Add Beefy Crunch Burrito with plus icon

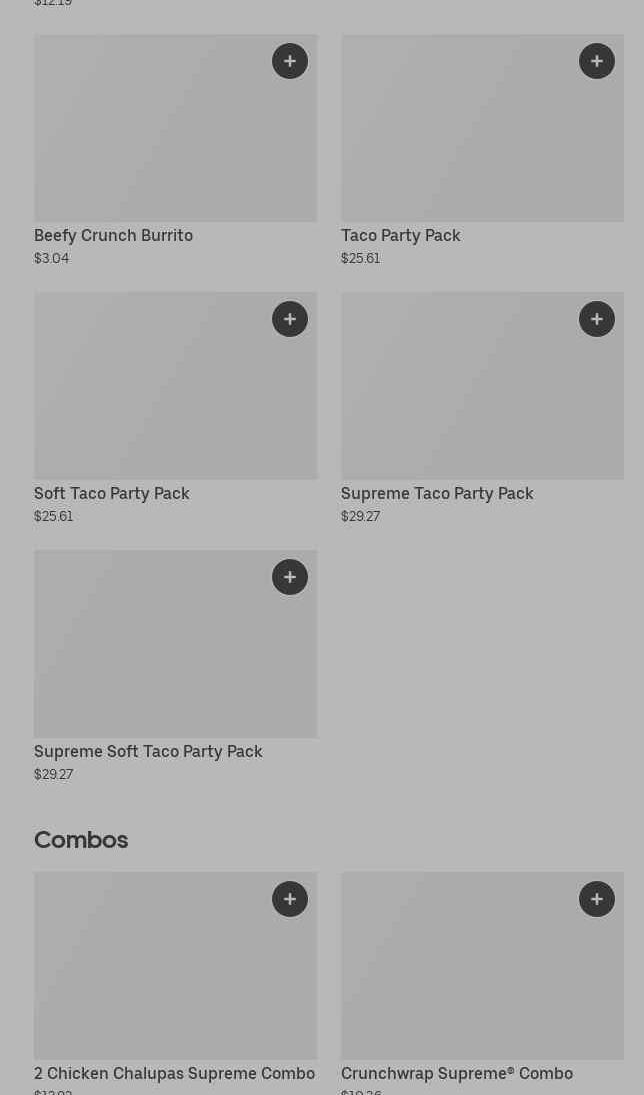(x=290, y=61)
